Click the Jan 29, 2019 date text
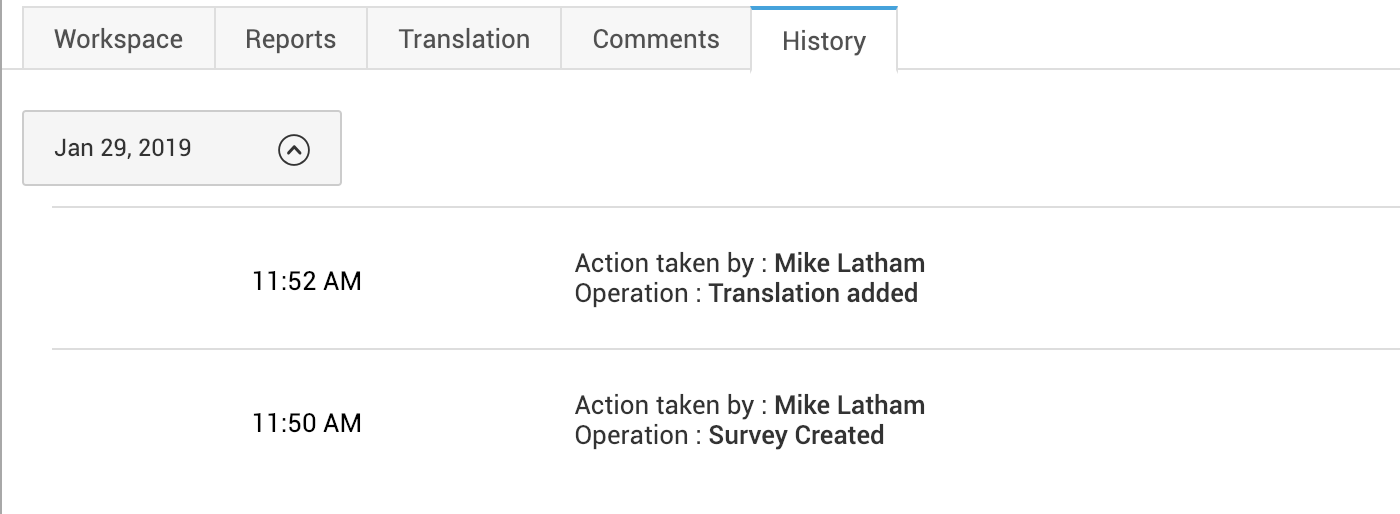 point(123,148)
